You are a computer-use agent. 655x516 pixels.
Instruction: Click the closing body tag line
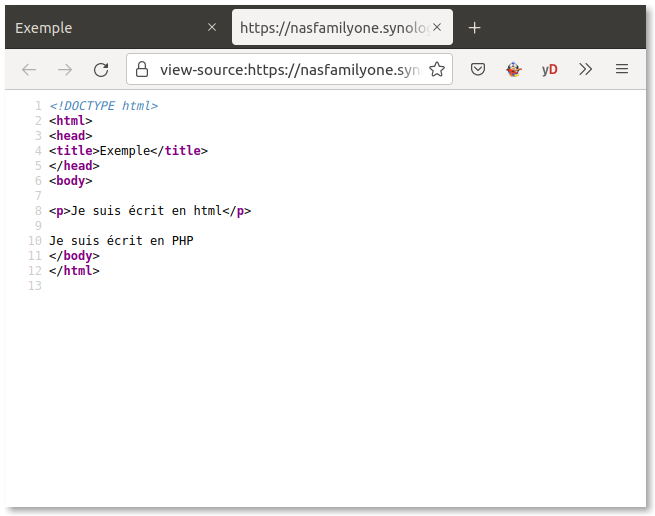74,256
